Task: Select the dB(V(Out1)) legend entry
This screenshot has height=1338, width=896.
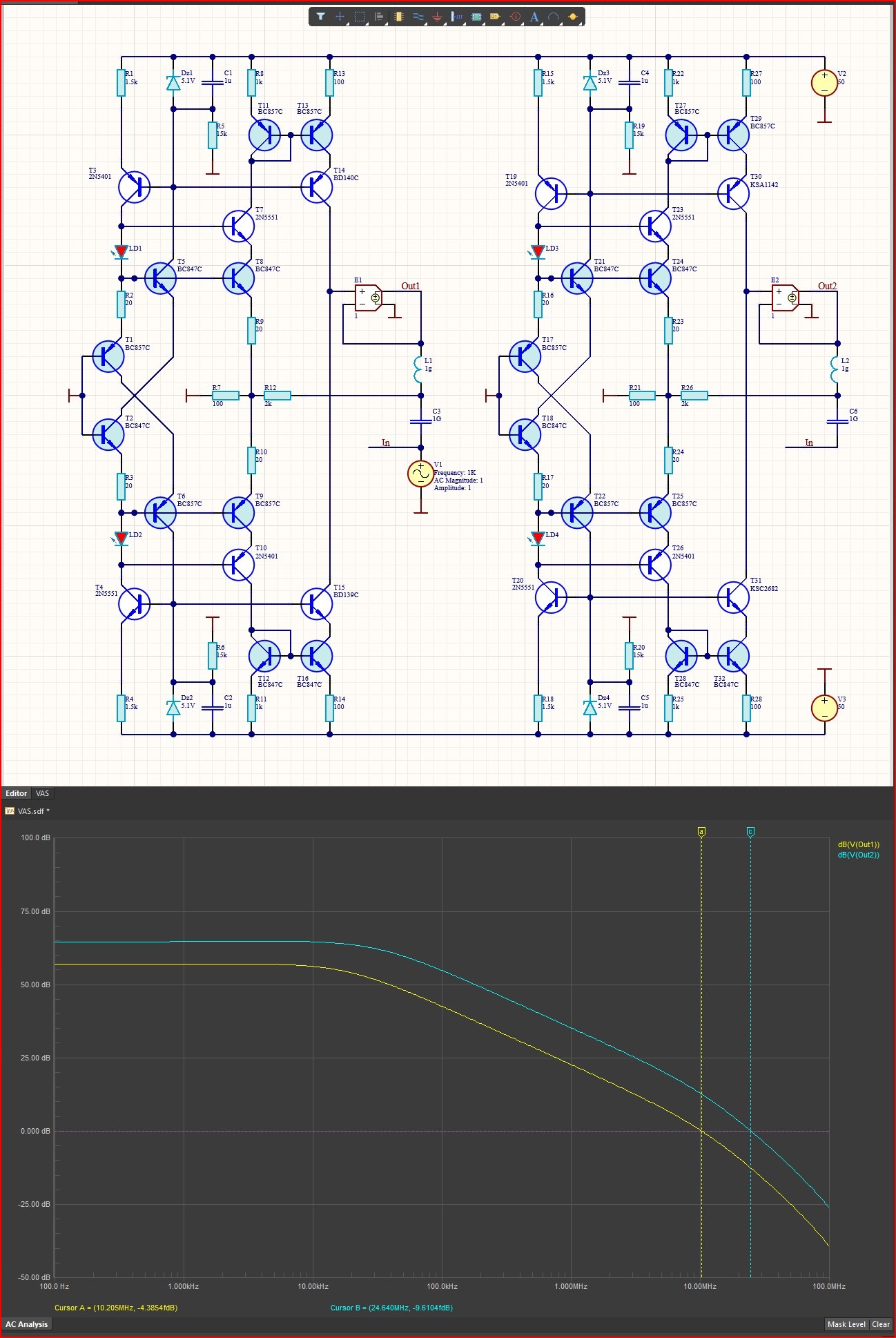Action: (859, 844)
